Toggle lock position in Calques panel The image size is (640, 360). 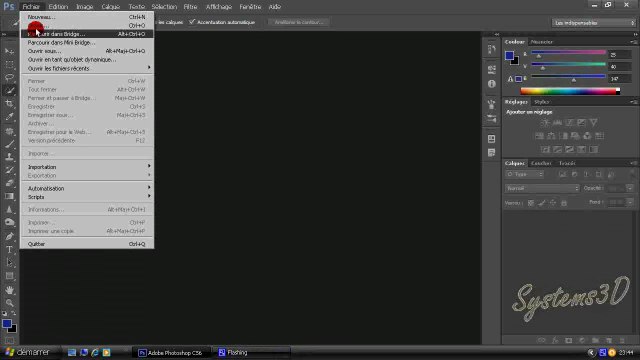tap(553, 203)
